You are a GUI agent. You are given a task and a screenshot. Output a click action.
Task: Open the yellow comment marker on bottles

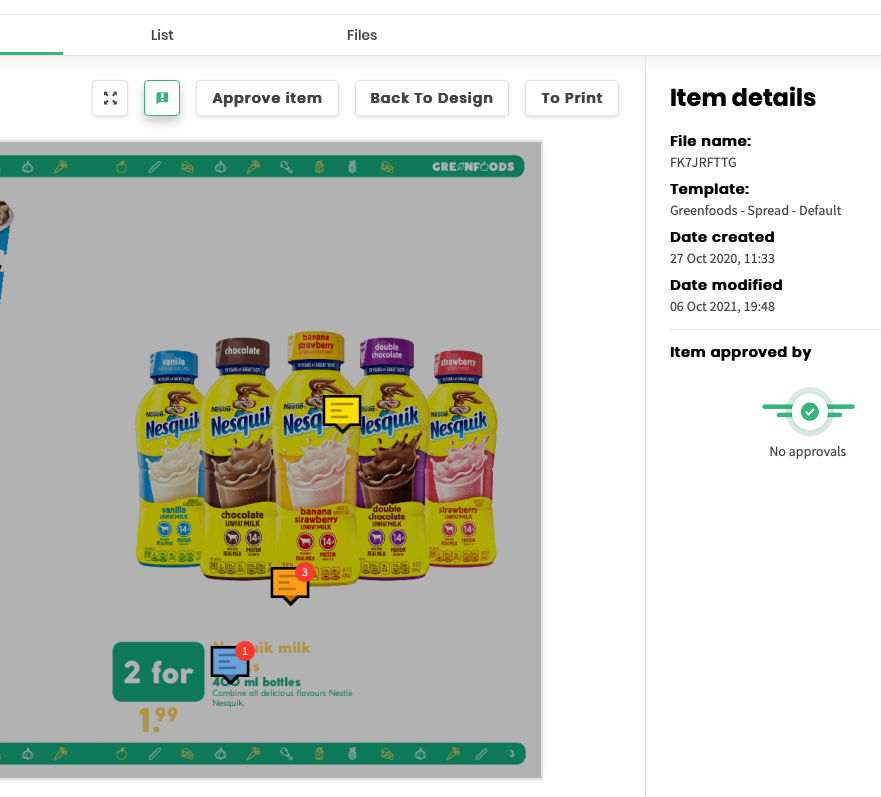[342, 413]
